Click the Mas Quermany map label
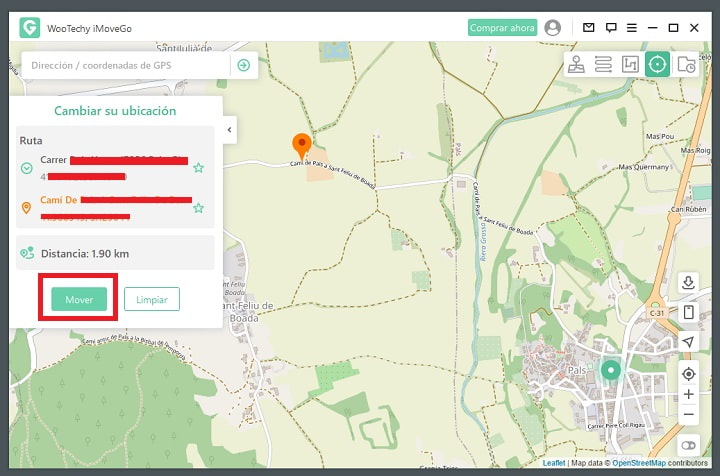 (x=643, y=167)
